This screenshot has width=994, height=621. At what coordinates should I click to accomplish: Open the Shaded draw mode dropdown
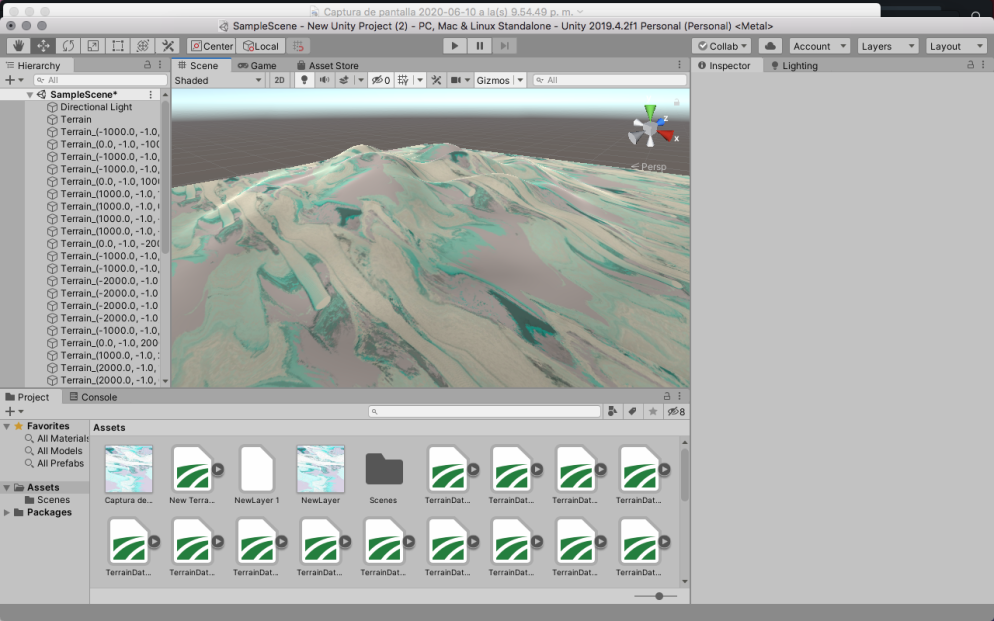pyautogui.click(x=218, y=80)
